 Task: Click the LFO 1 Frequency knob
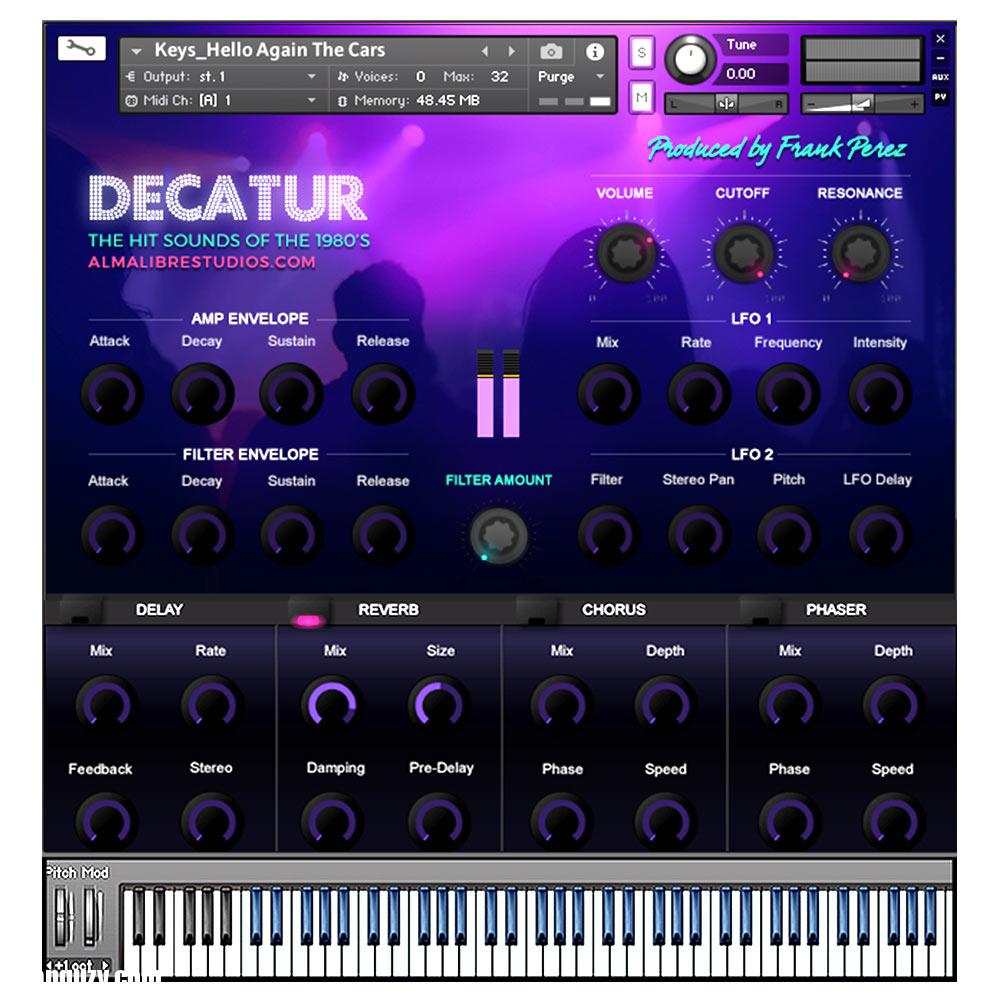point(788,394)
